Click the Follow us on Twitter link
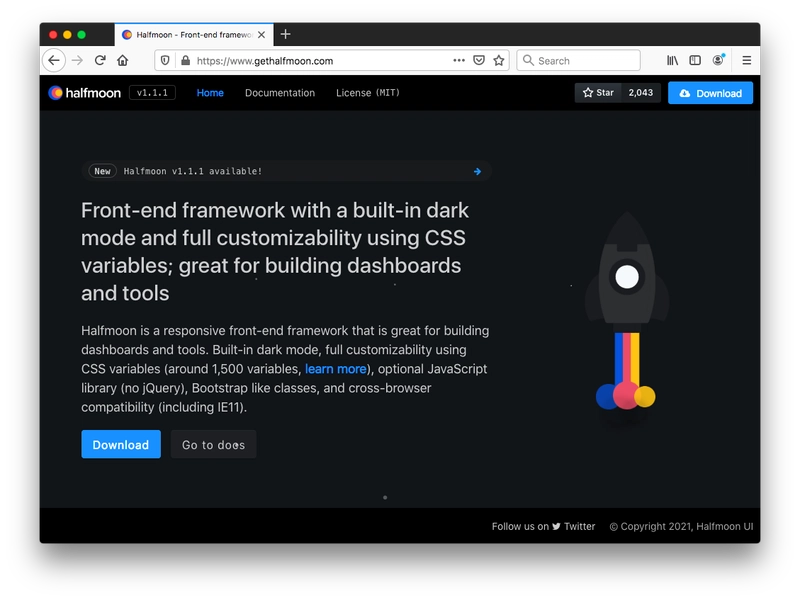The height and width of the screenshot is (600, 800). coord(543,527)
